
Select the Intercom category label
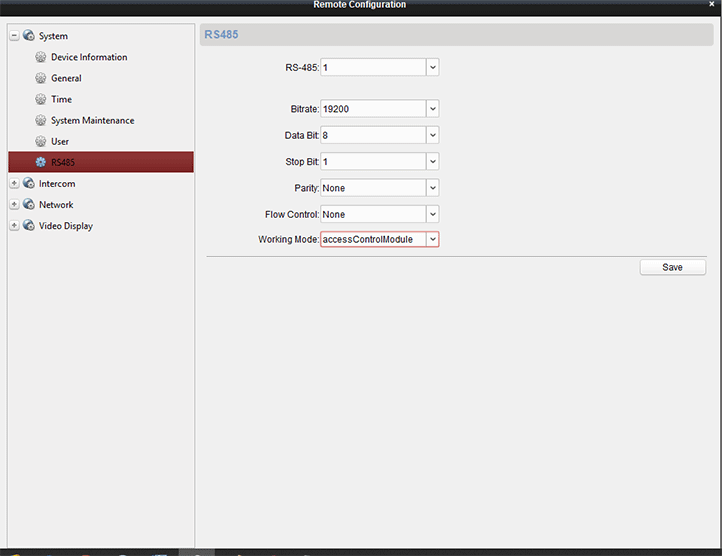pos(57,183)
